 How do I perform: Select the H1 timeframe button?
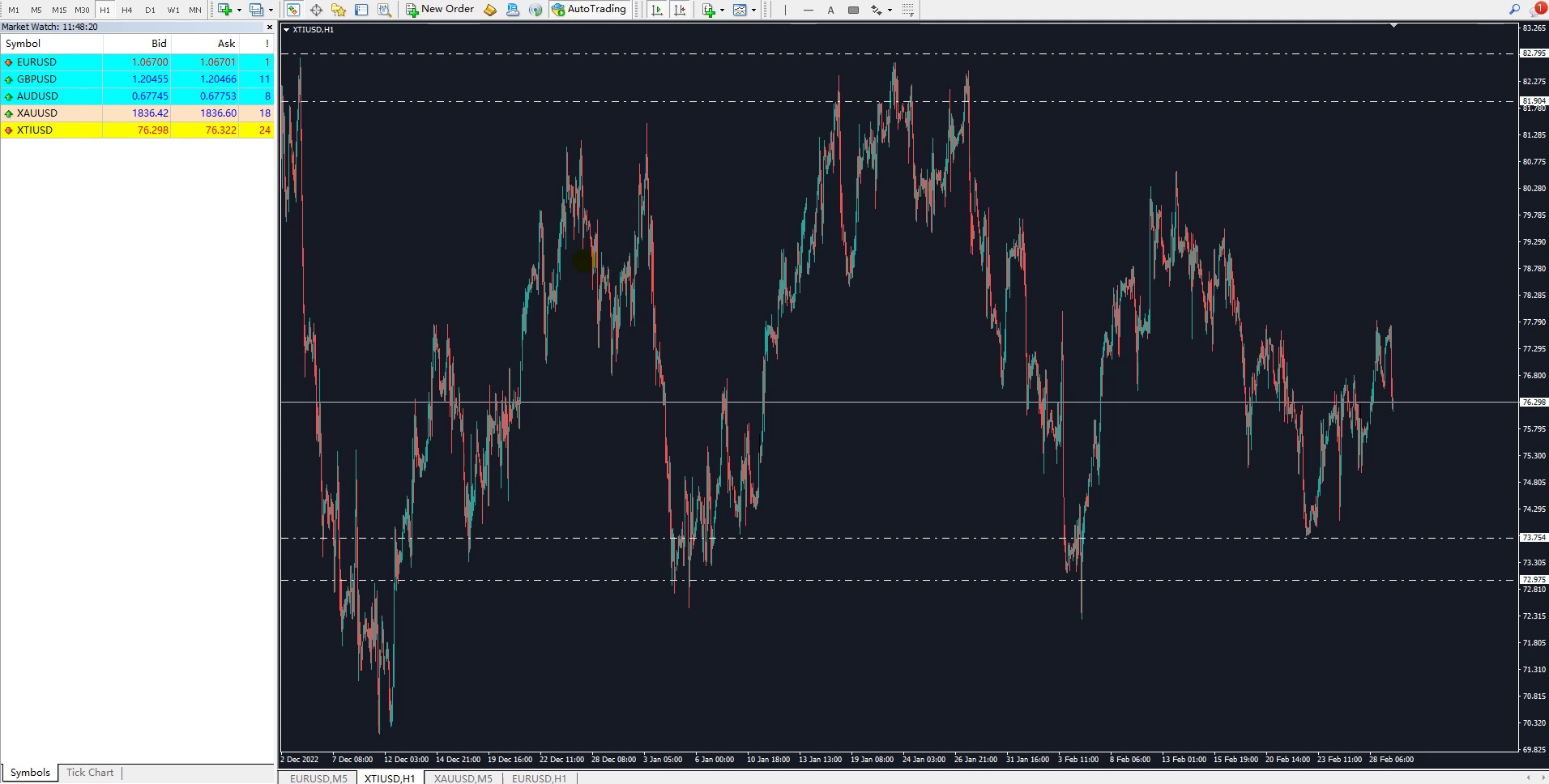click(x=105, y=10)
